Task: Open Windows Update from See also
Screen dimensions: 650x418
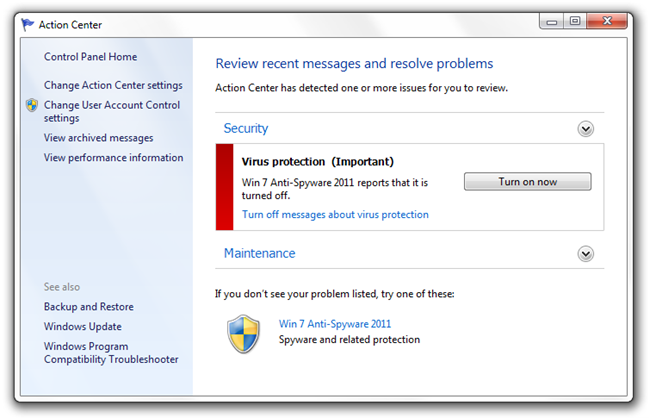Action: 83,327
